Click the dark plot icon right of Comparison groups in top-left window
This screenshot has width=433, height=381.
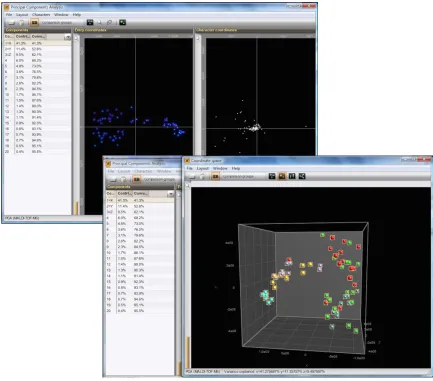(x=90, y=22)
